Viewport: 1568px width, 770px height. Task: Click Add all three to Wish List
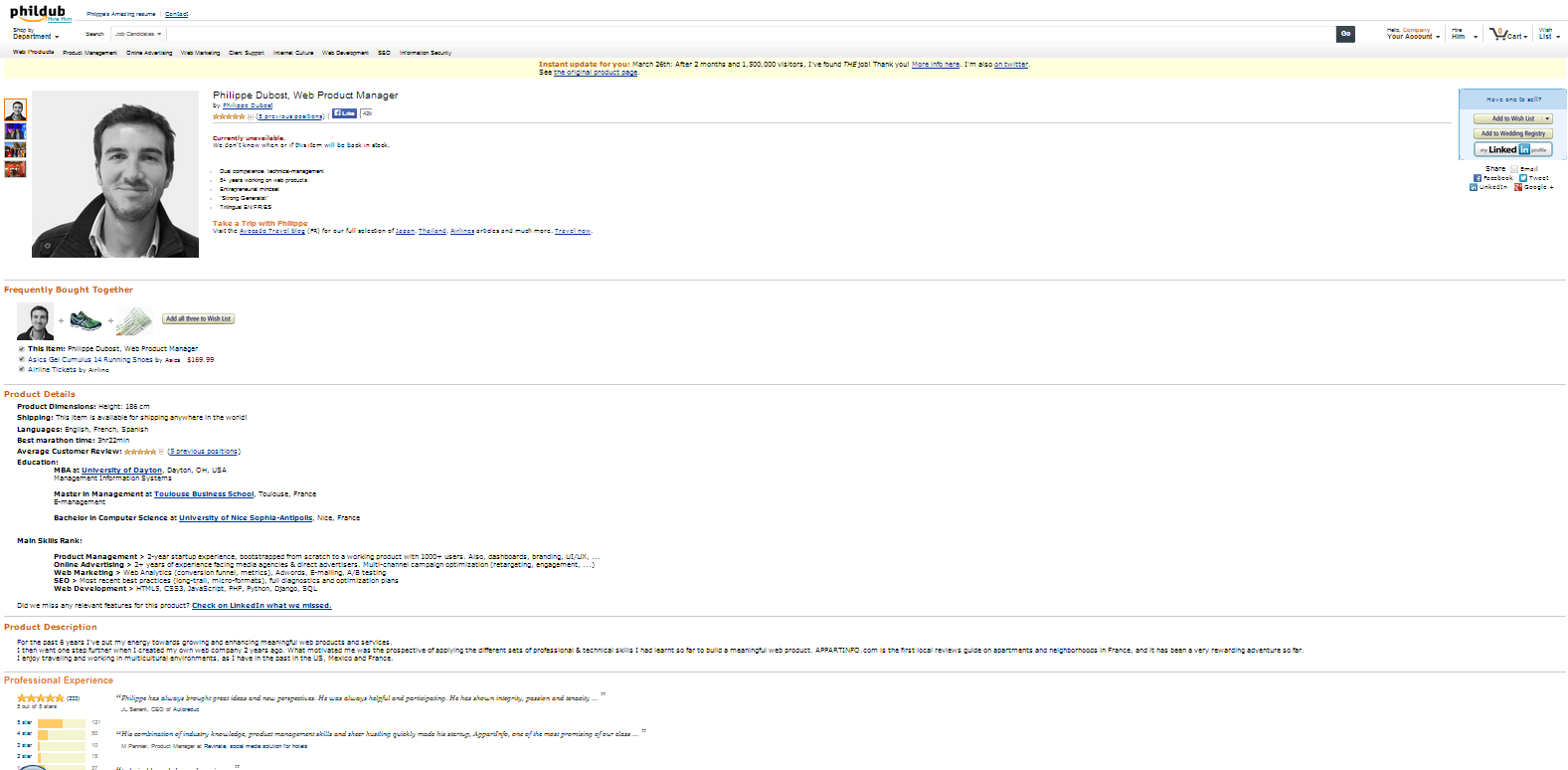(x=199, y=319)
